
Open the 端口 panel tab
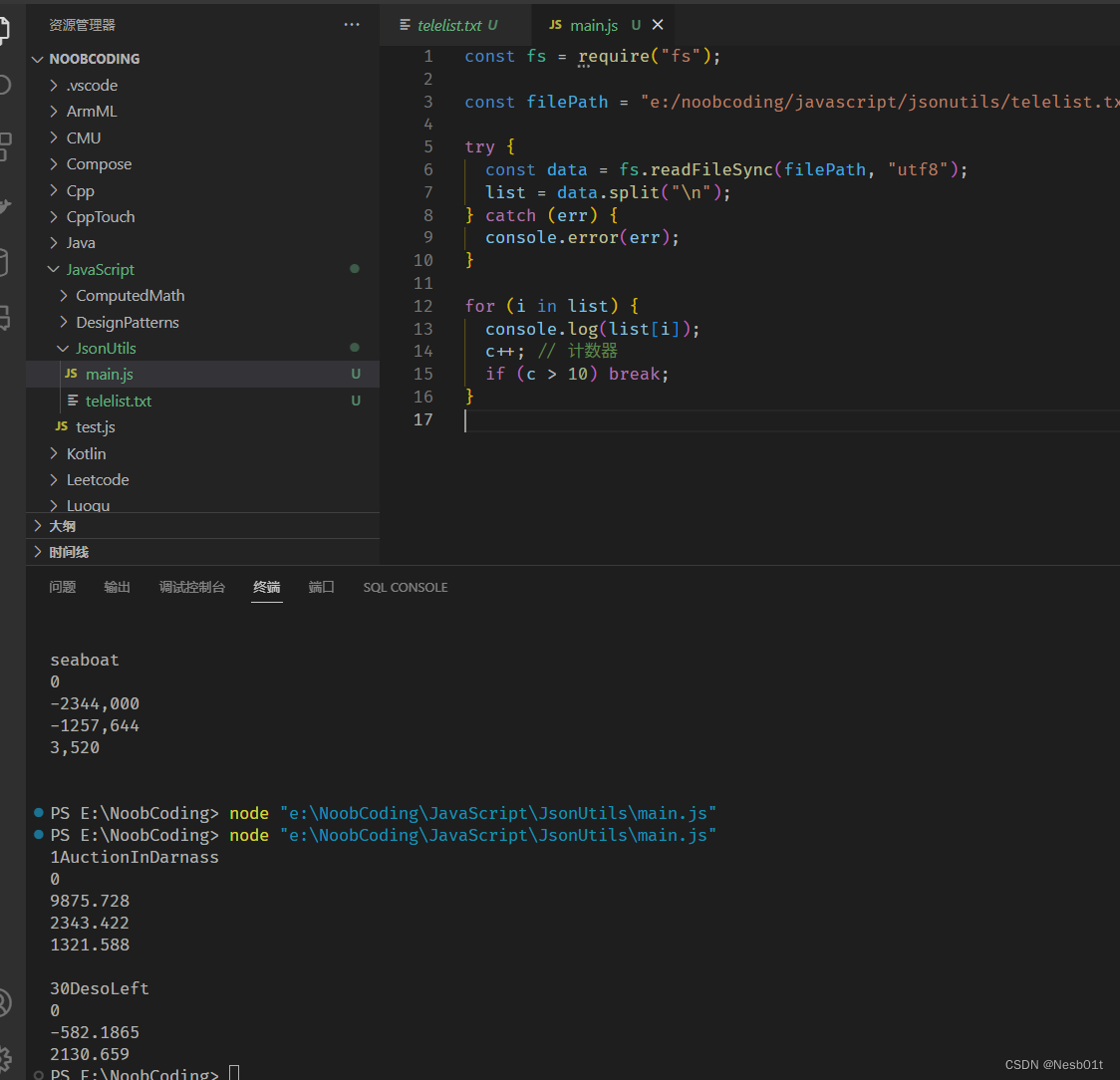coord(322,587)
